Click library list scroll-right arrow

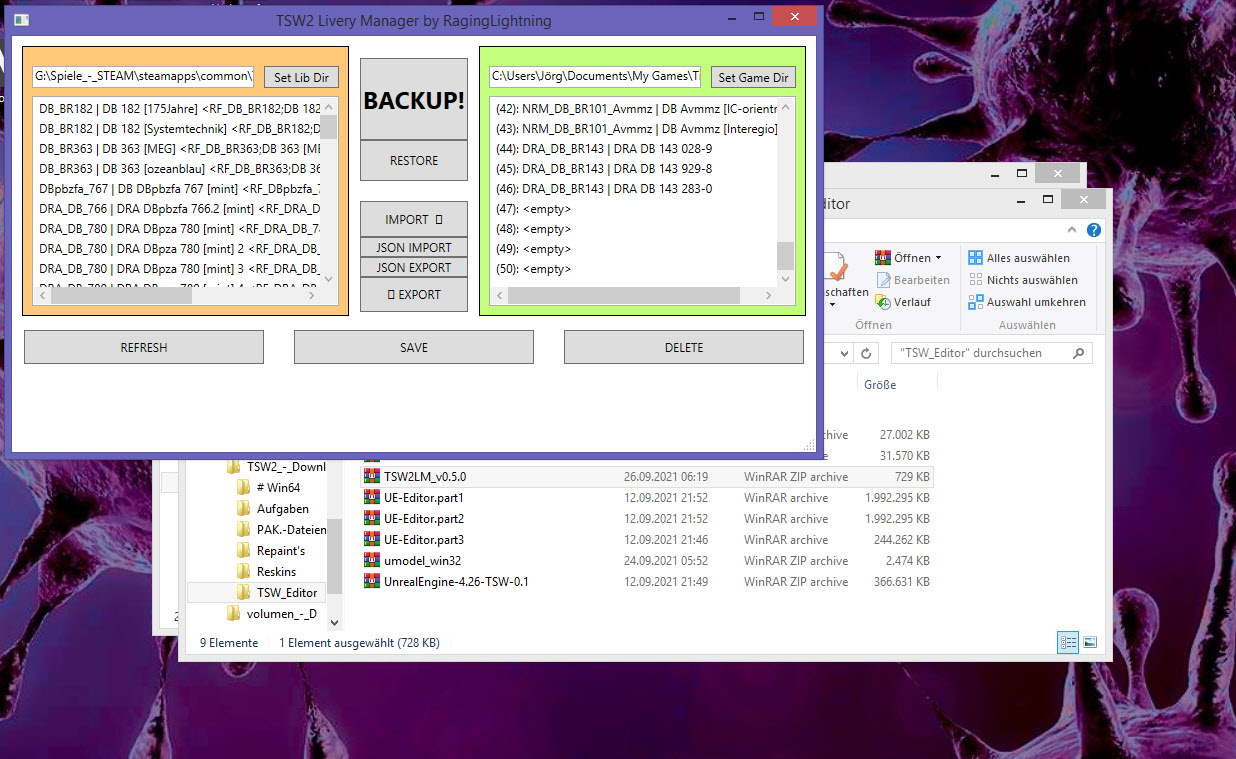click(x=312, y=296)
